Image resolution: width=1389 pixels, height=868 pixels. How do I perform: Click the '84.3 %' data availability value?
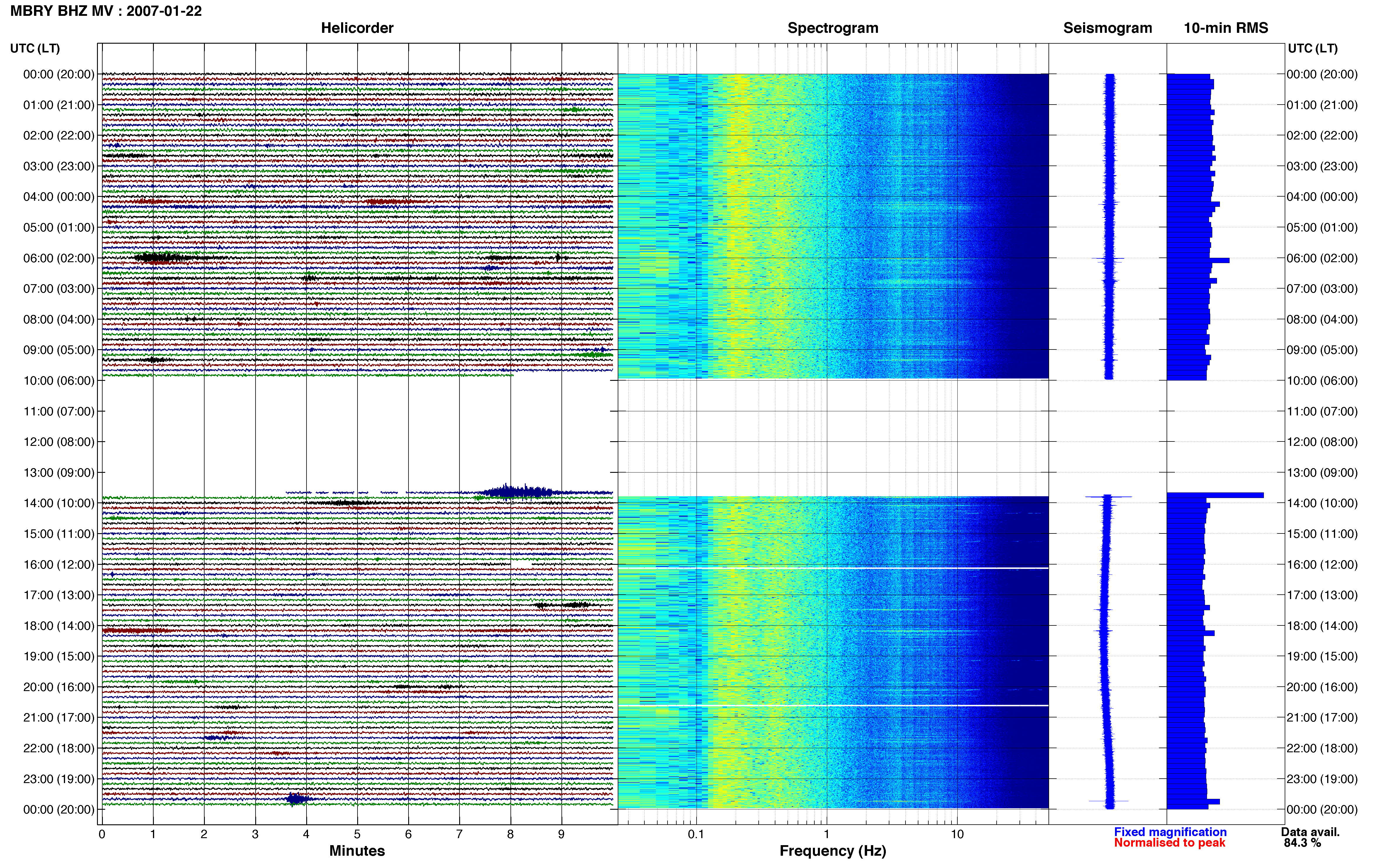click(x=1302, y=843)
